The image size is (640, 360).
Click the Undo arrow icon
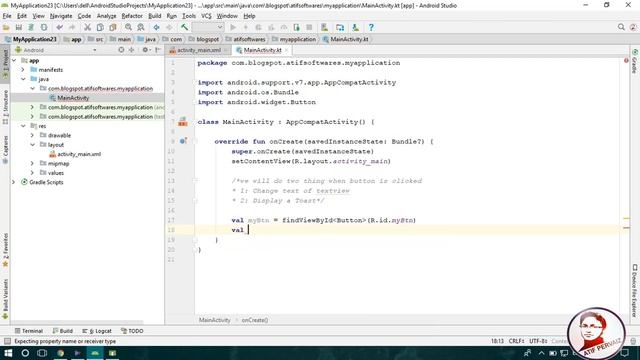[x=60, y=27]
